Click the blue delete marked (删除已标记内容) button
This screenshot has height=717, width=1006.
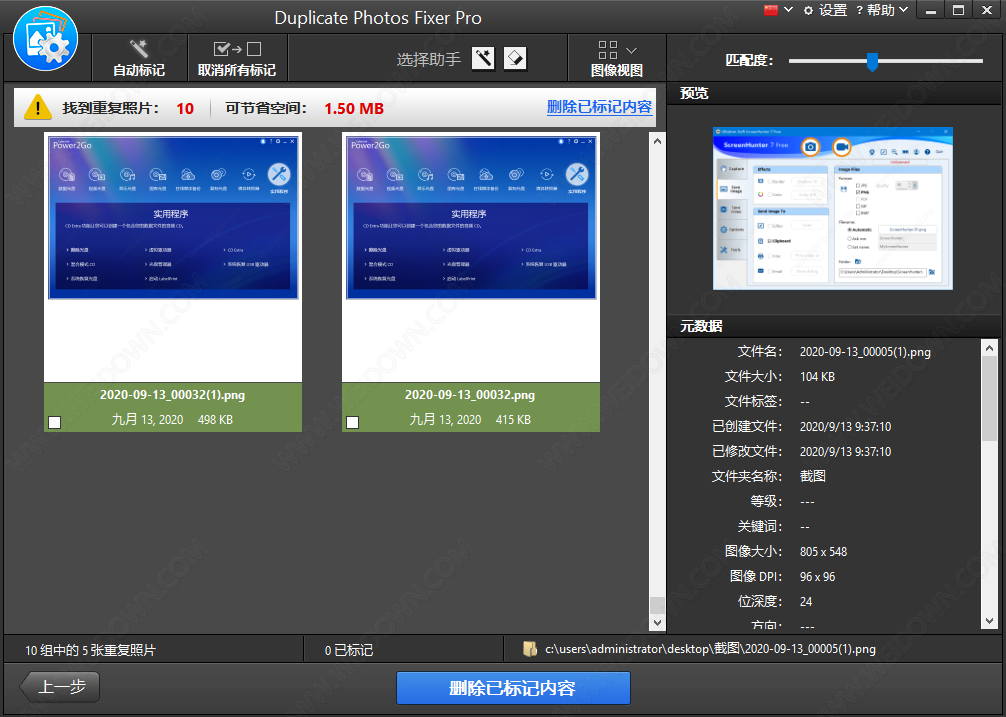[x=513, y=688]
